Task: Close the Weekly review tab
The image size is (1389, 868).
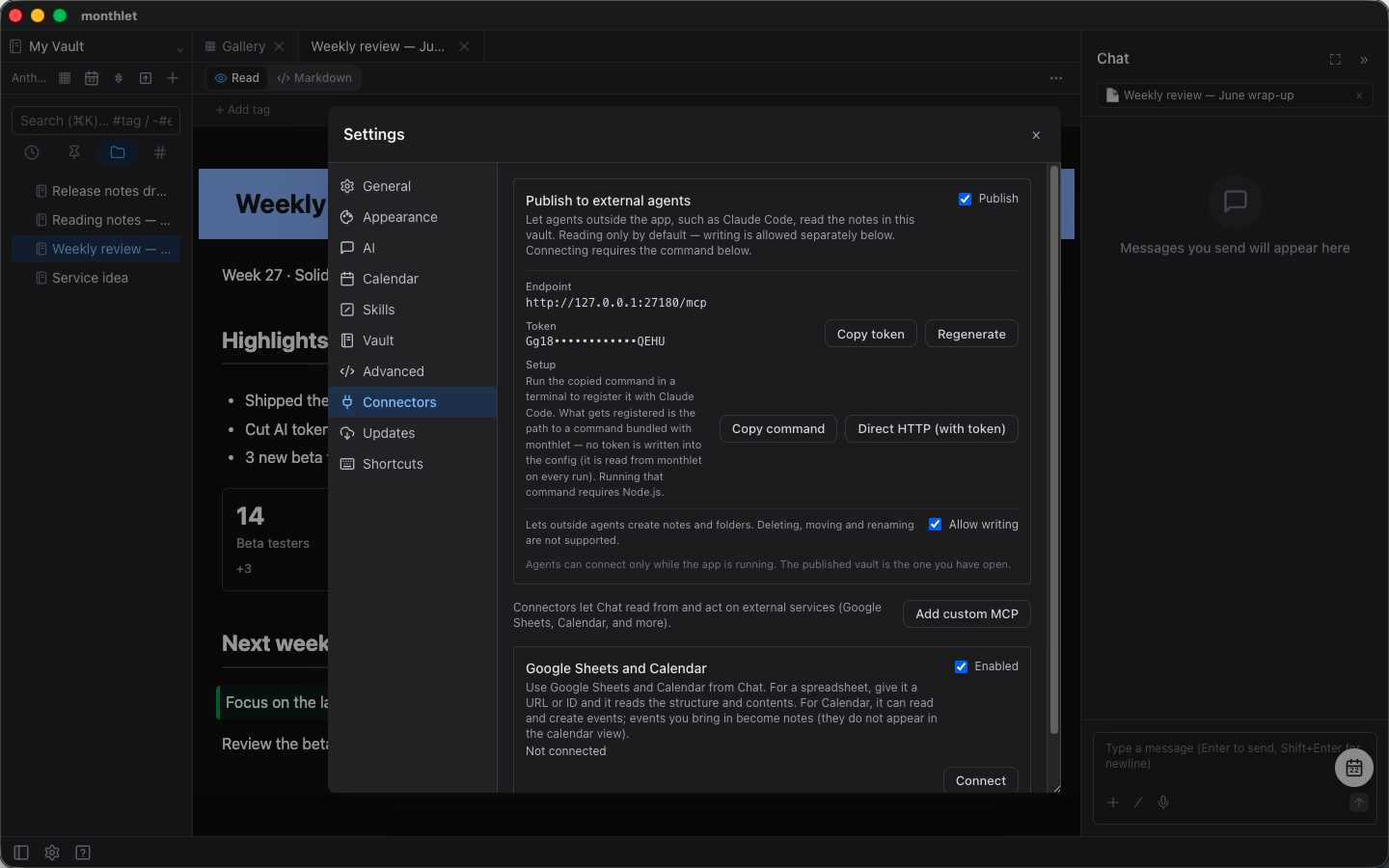Action: (x=464, y=46)
